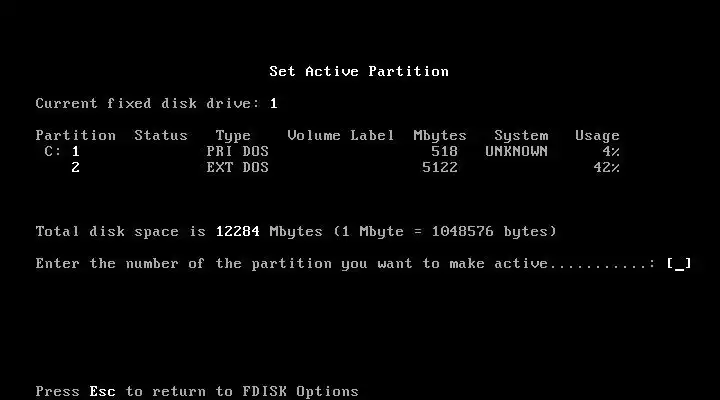
Task: Click the 42% usage value
Action: [607, 167]
